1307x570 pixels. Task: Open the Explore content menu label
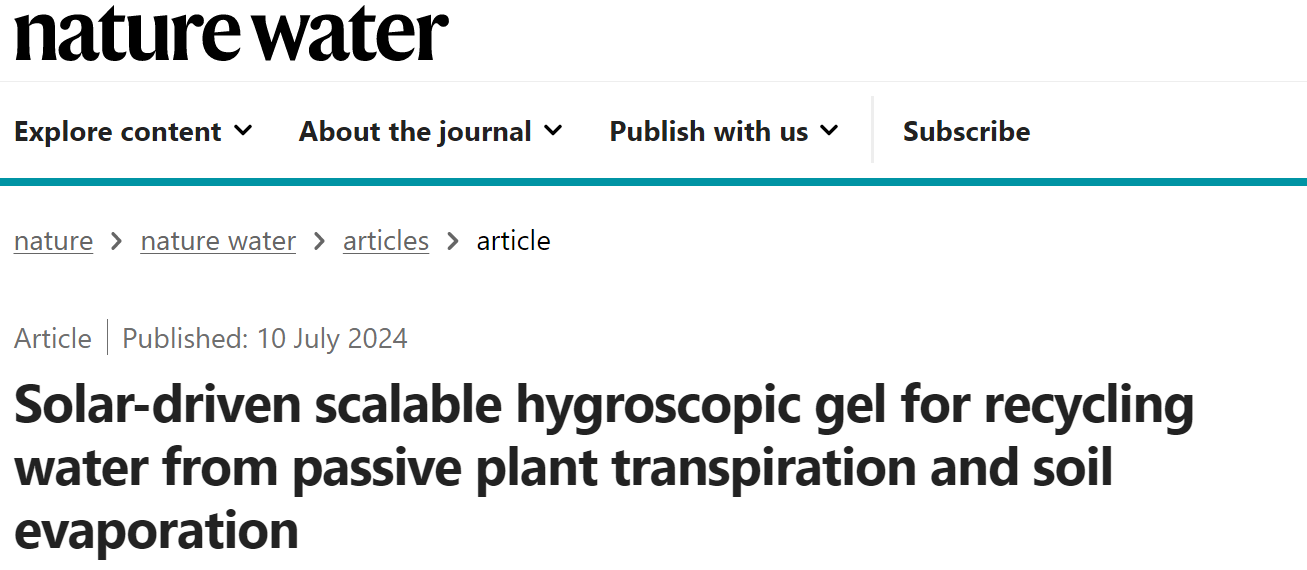click(118, 131)
